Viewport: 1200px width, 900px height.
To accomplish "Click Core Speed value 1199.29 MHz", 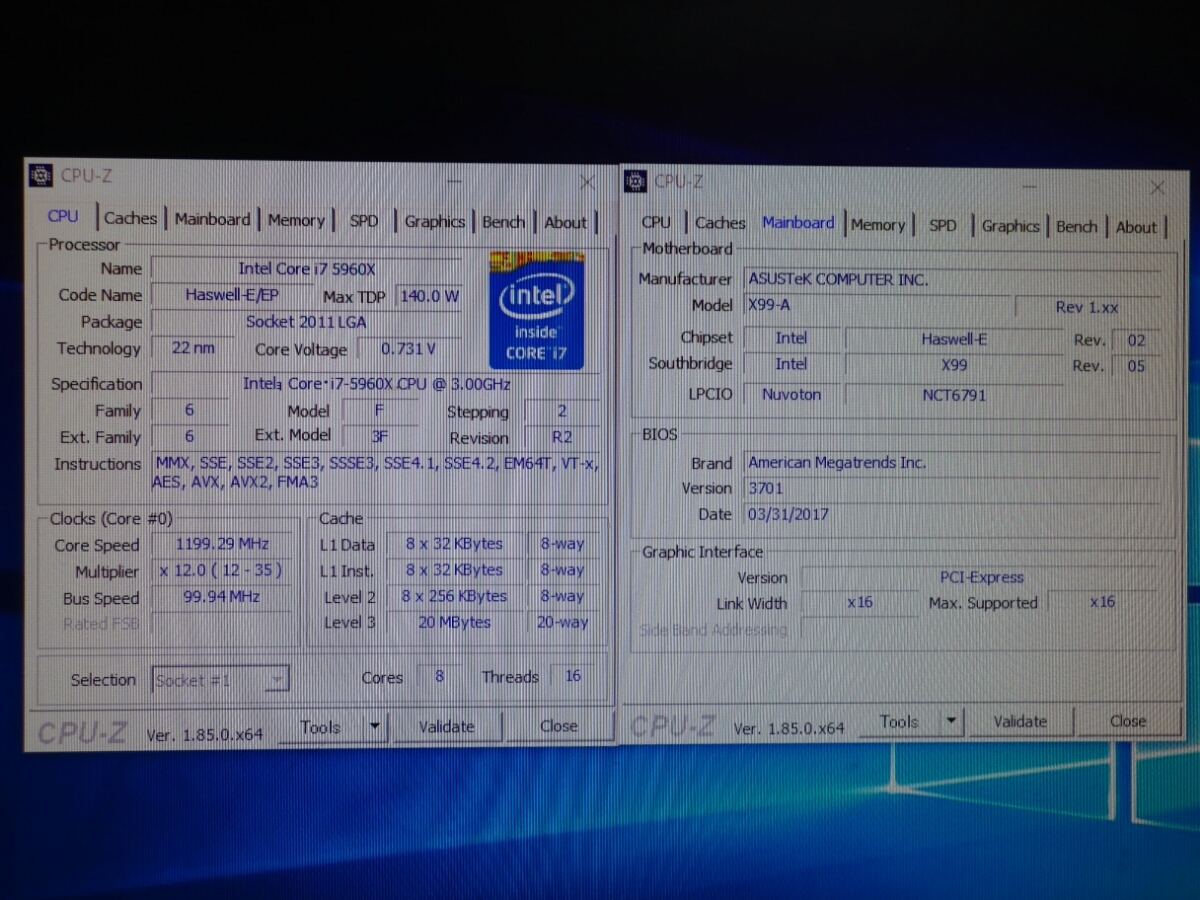I will pos(221,545).
